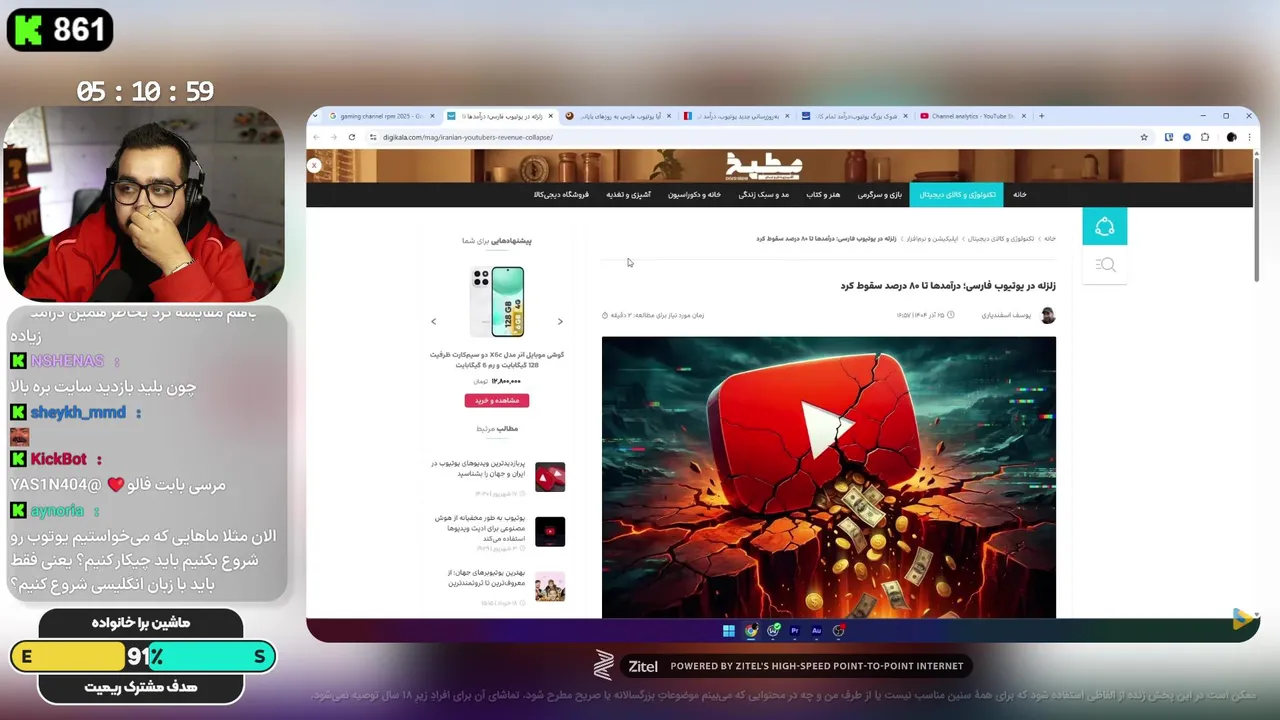This screenshot has width=1280, height=720.
Task: Open 'خانه و دکوراسیون' nav item
Action: 694,195
